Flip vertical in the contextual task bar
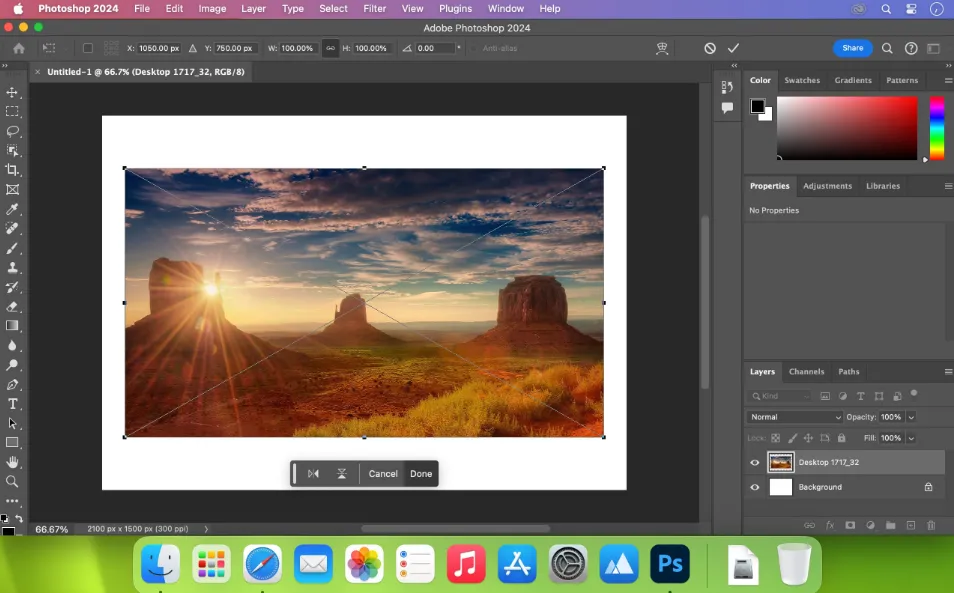This screenshot has width=954, height=593. coord(342,474)
